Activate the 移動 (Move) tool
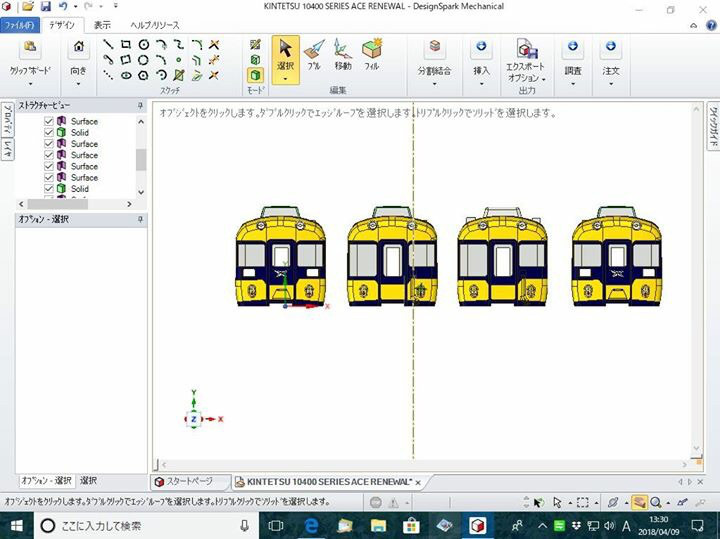 tap(343, 55)
